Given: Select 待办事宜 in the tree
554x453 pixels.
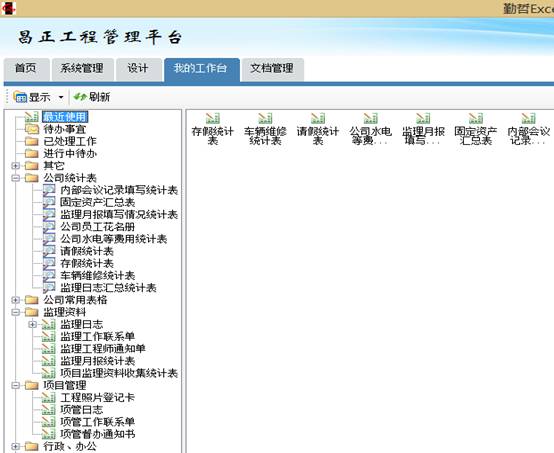Looking at the screenshot, I should [65, 129].
